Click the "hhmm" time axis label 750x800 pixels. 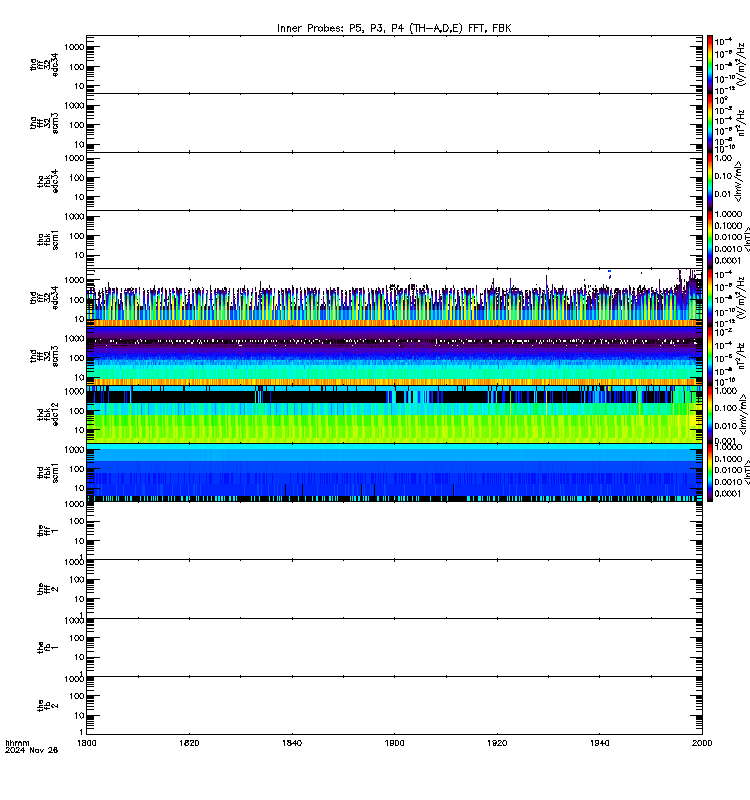point(17,743)
